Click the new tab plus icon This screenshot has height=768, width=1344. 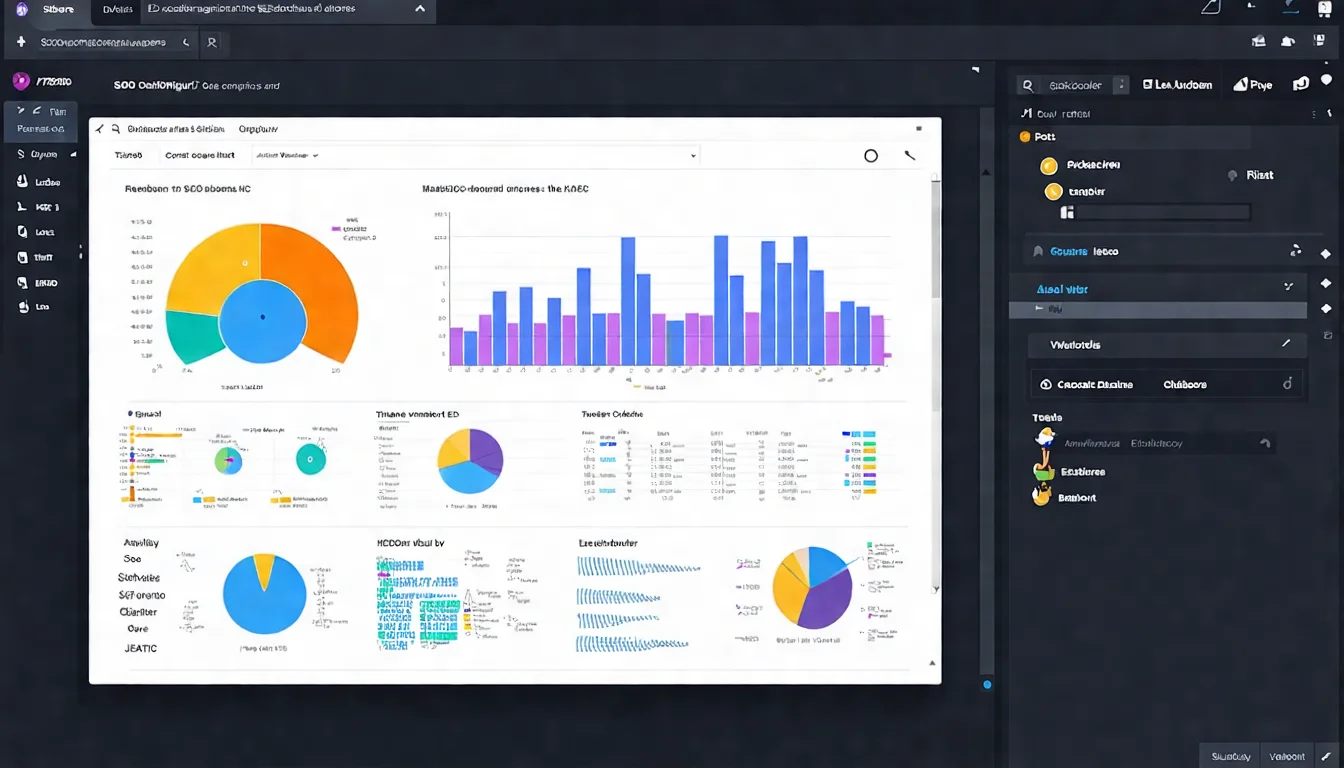(x=19, y=41)
